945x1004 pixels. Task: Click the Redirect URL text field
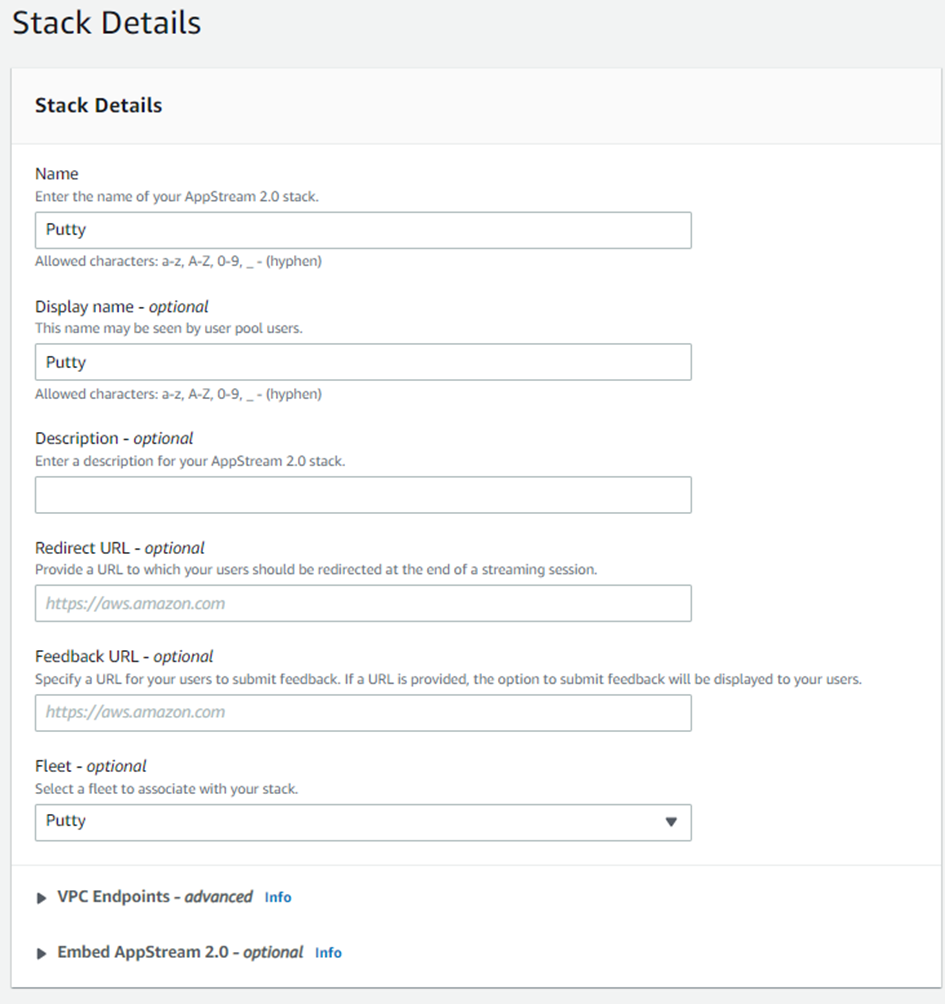pos(362,604)
